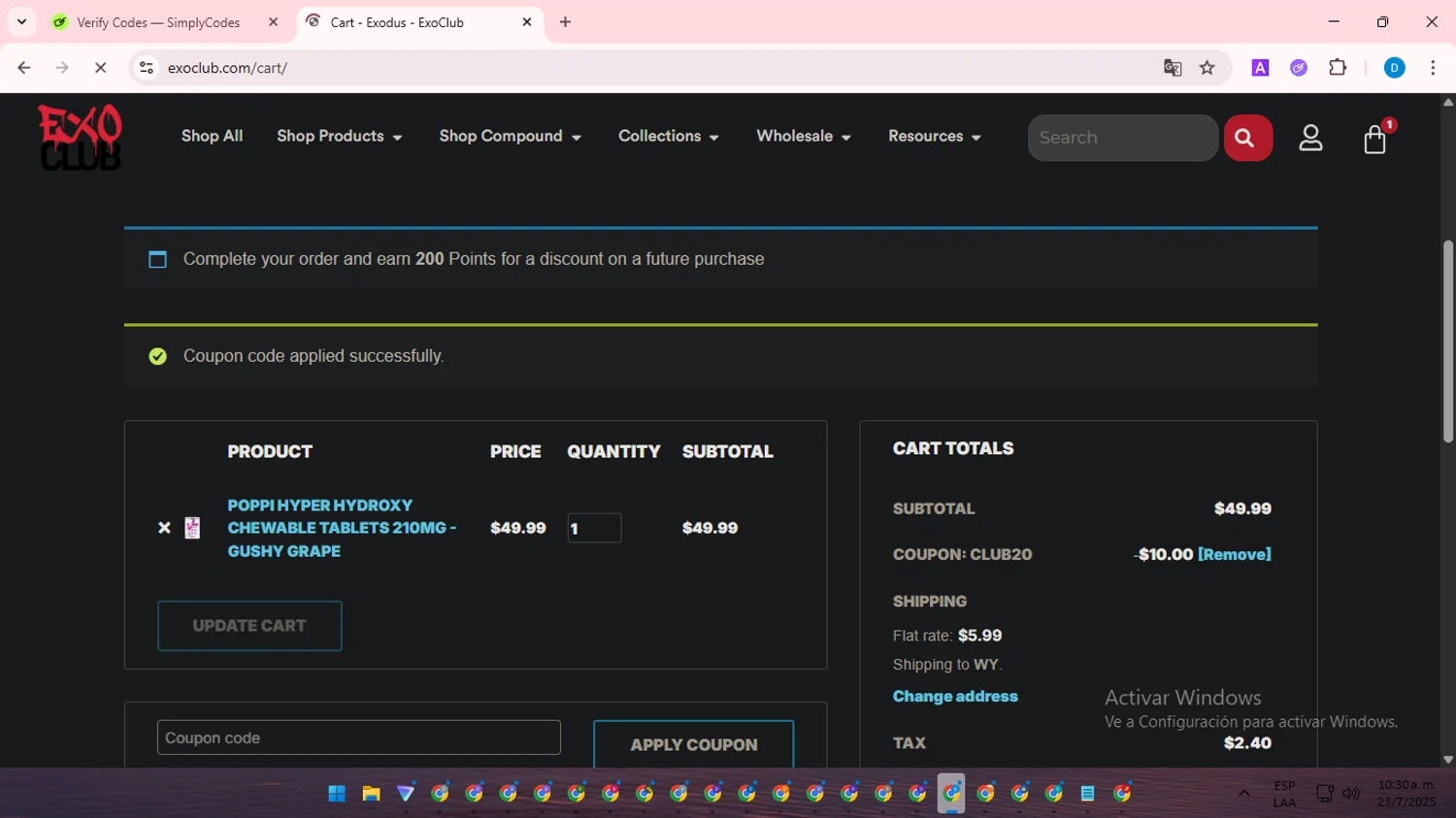Click scrollbar down arrow
This screenshot has height=818, width=1456.
click(x=1448, y=760)
